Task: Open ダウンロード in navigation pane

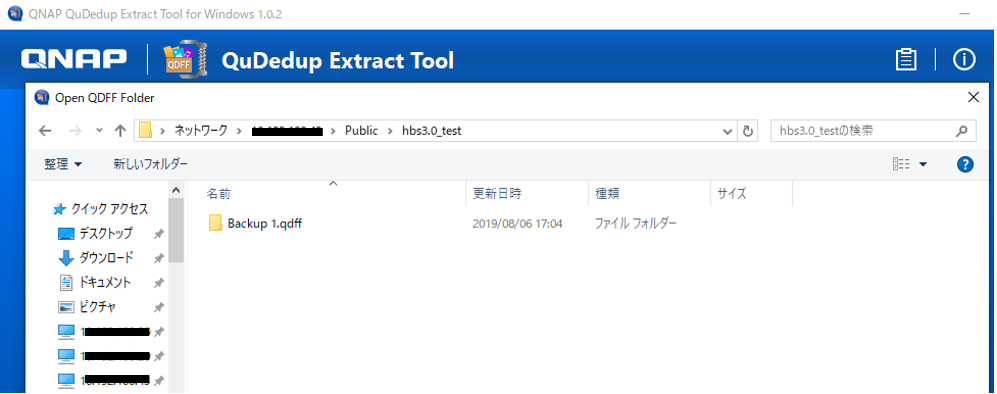Action: (x=106, y=258)
